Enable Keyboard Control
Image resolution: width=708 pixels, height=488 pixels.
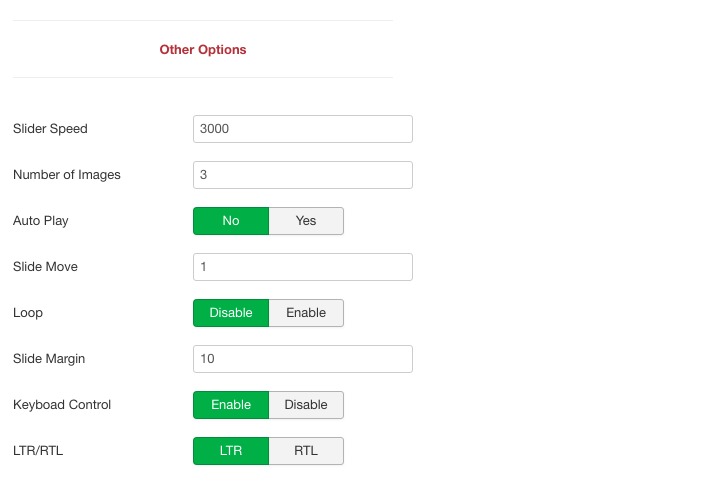231,405
